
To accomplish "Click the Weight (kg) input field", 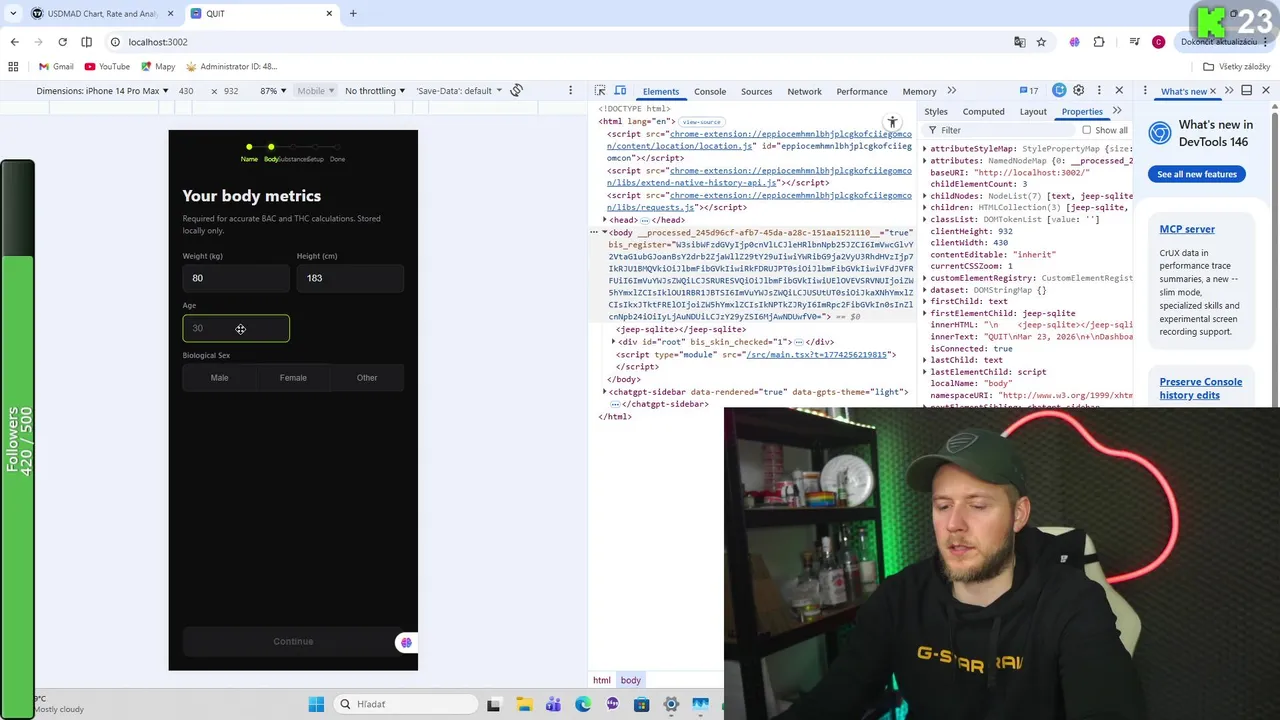I will [236, 278].
